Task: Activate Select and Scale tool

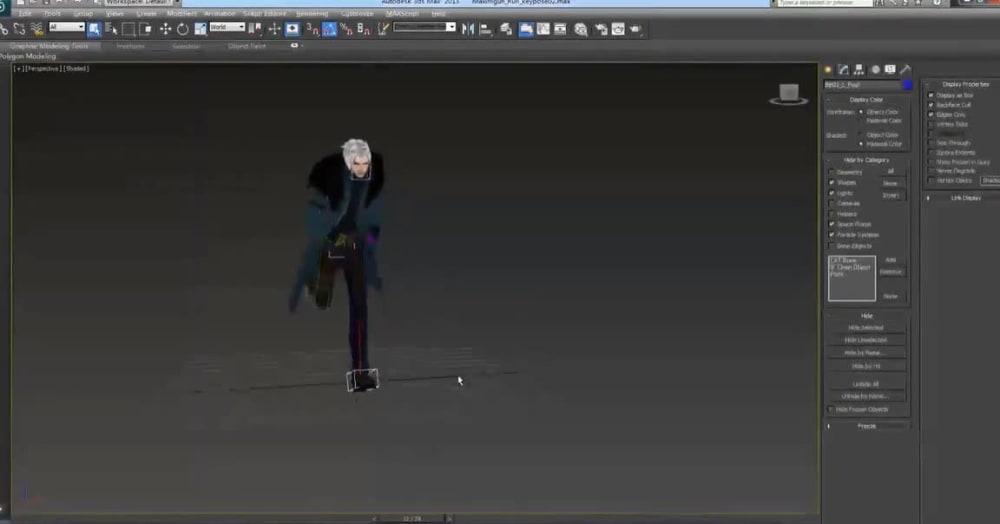Action: (200, 29)
